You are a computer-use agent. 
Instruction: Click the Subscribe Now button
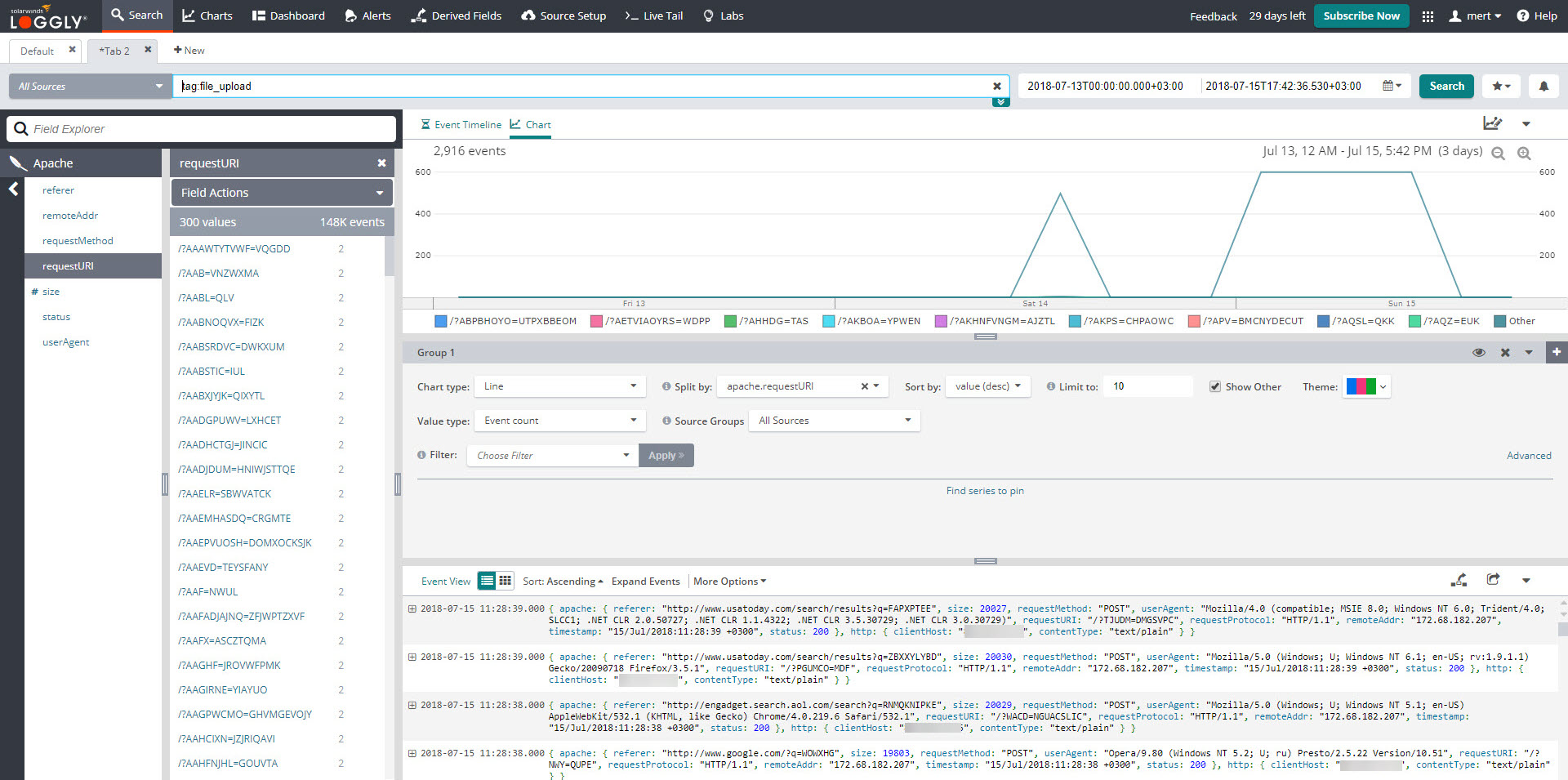[1361, 16]
